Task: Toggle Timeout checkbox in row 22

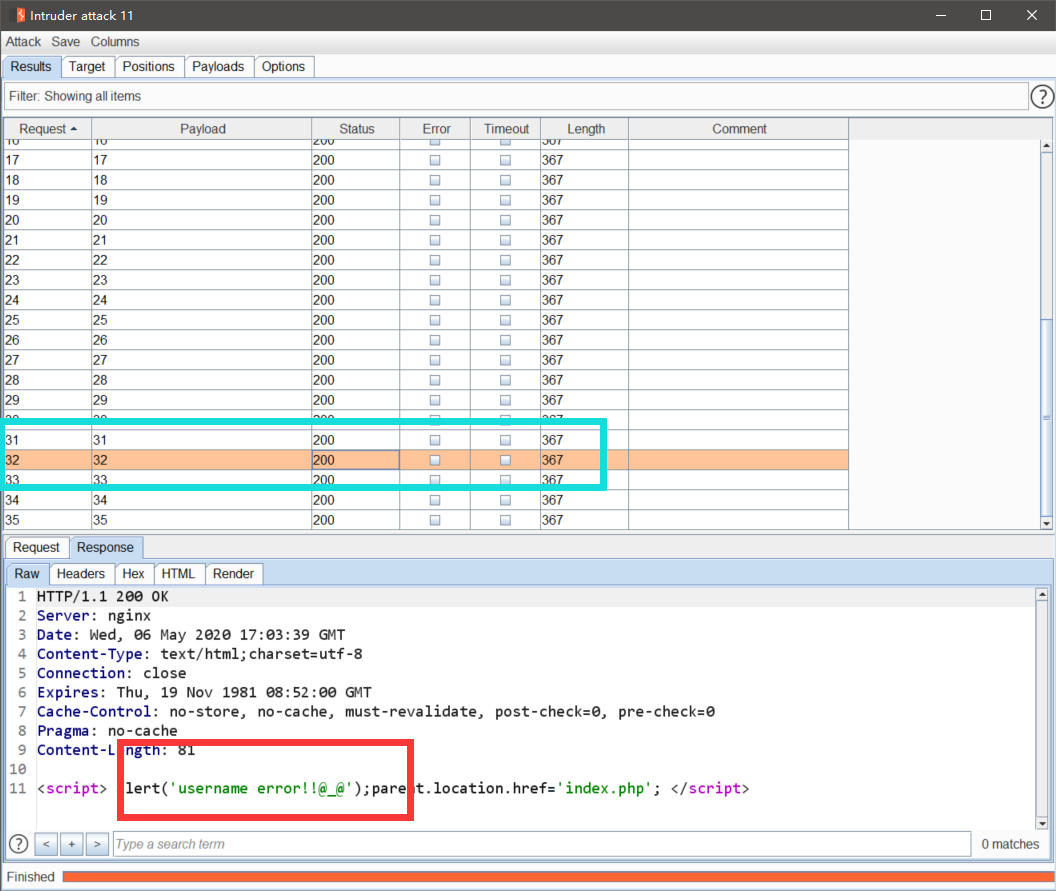Action: point(505,260)
